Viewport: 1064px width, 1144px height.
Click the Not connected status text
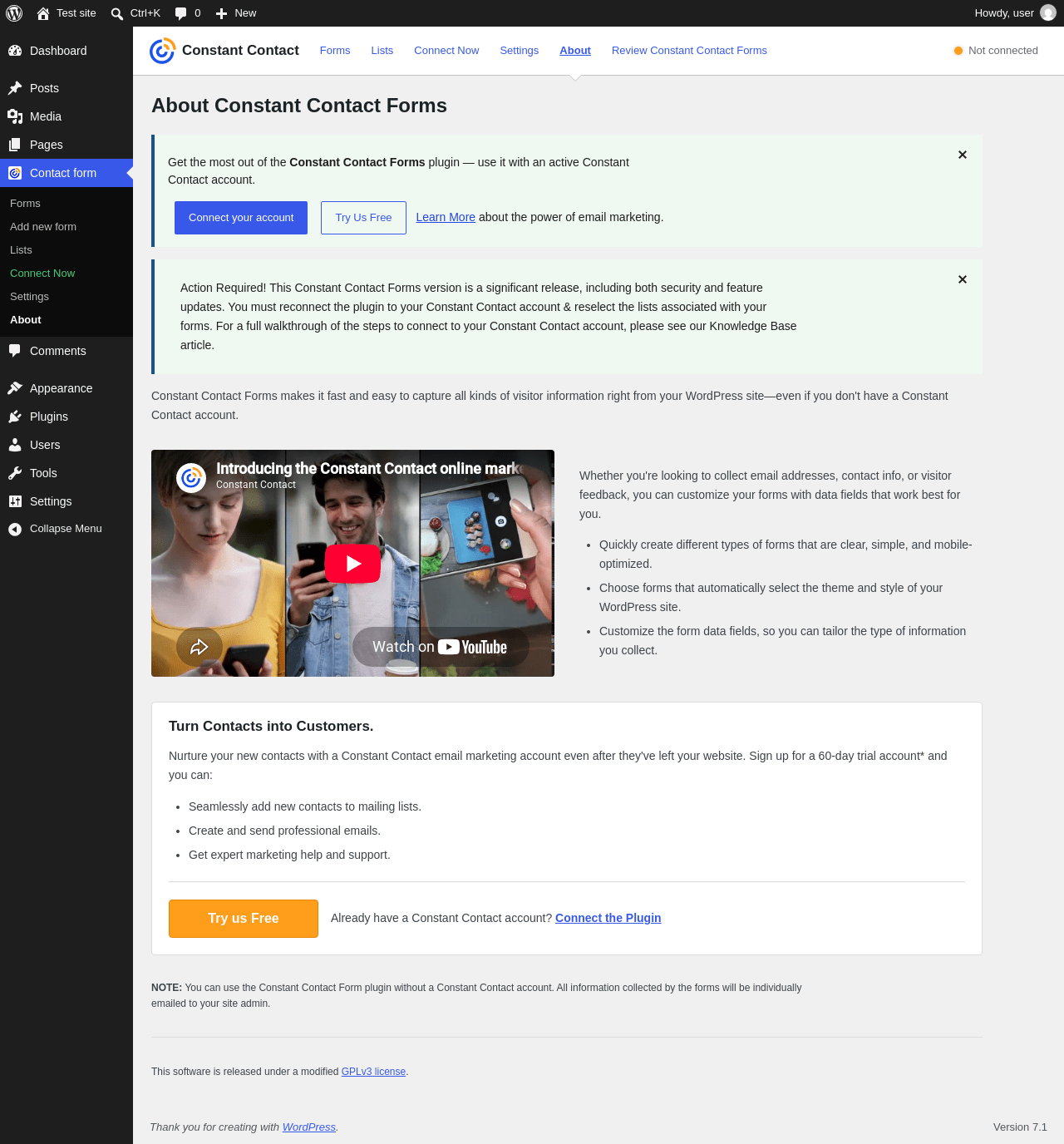click(1003, 51)
